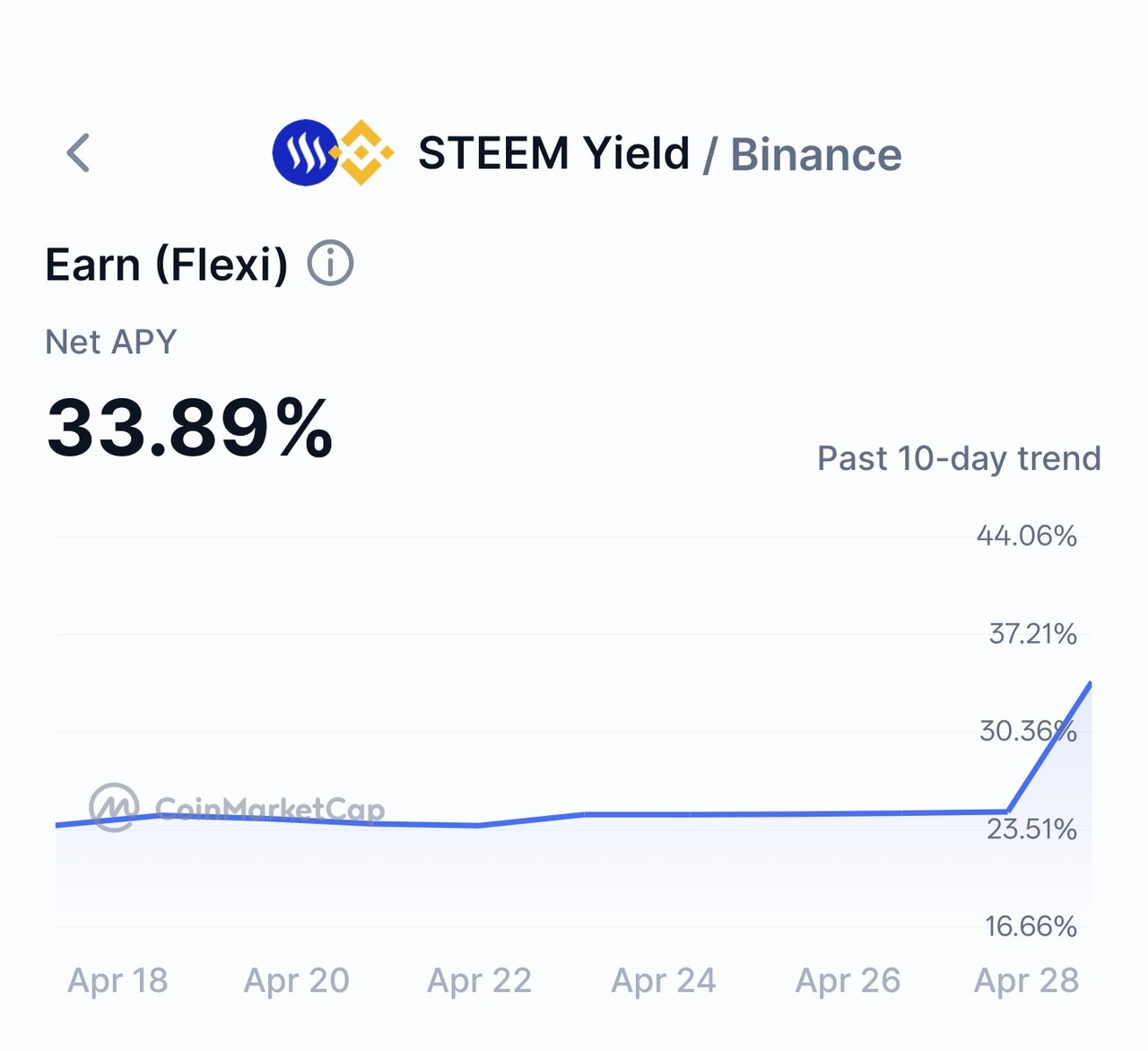
Task: Click the Apr 26 date marker
Action: [848, 980]
